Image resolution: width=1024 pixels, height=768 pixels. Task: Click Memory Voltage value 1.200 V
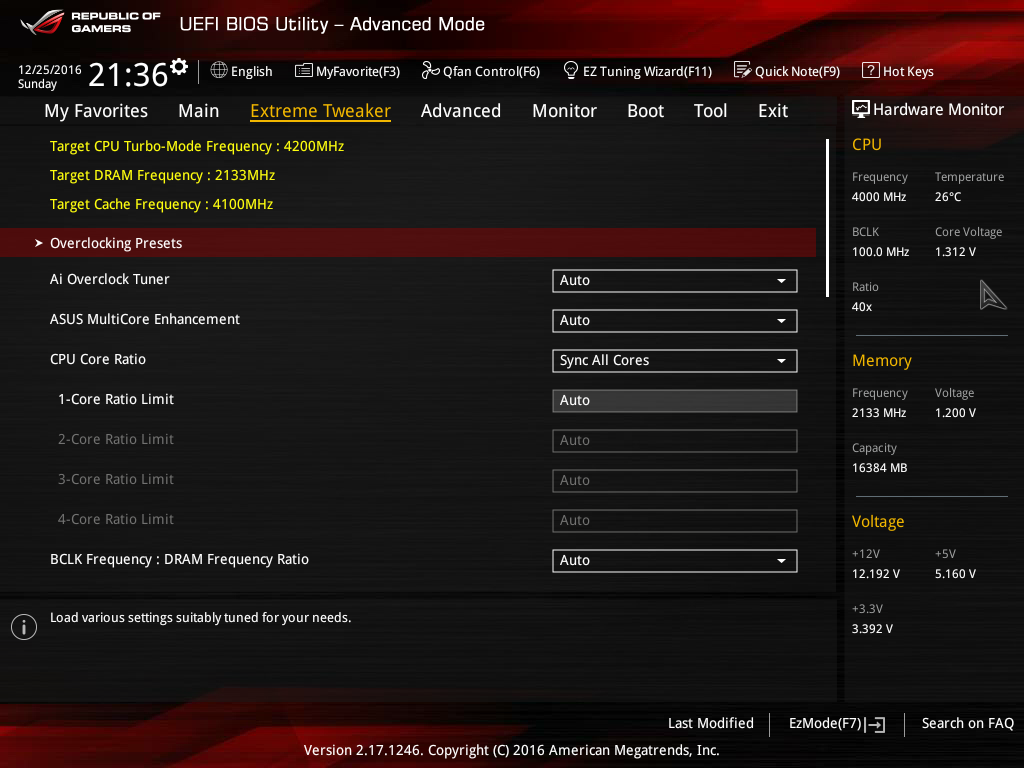[955, 413]
